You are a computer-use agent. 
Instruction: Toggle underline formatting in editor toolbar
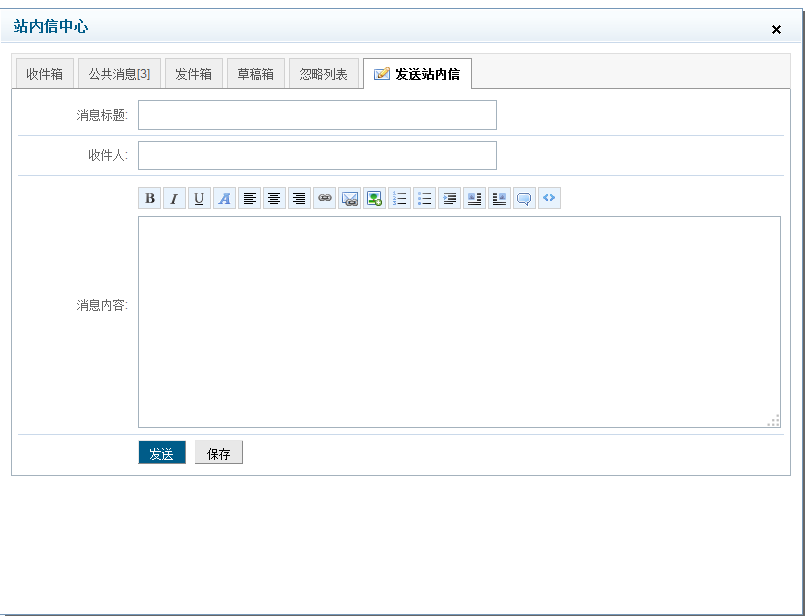pos(199,198)
